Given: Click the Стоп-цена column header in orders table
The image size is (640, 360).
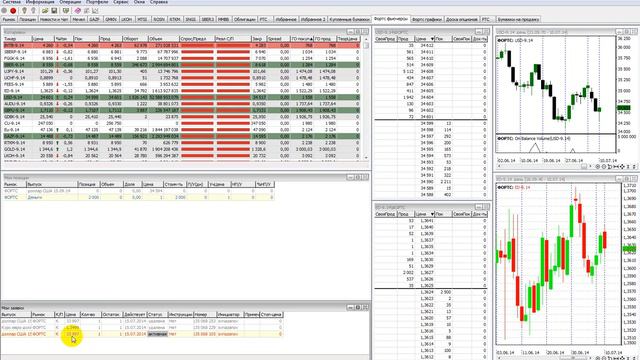Looking at the screenshot, I should [x=271, y=315].
